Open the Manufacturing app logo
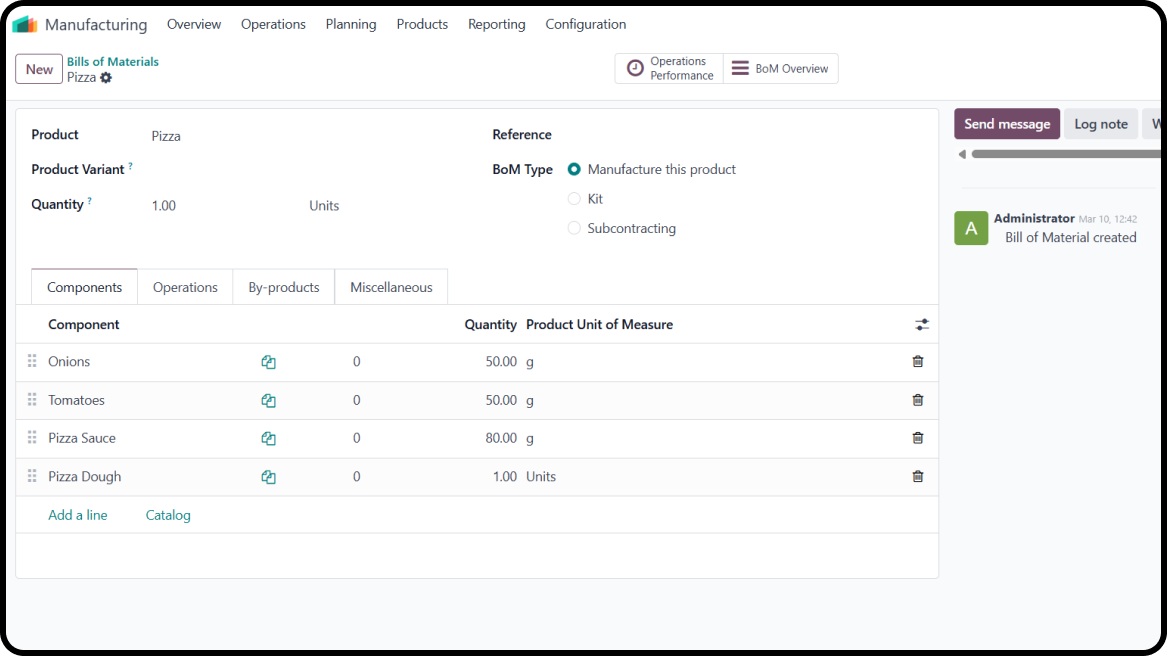The height and width of the screenshot is (656, 1167). (x=25, y=24)
